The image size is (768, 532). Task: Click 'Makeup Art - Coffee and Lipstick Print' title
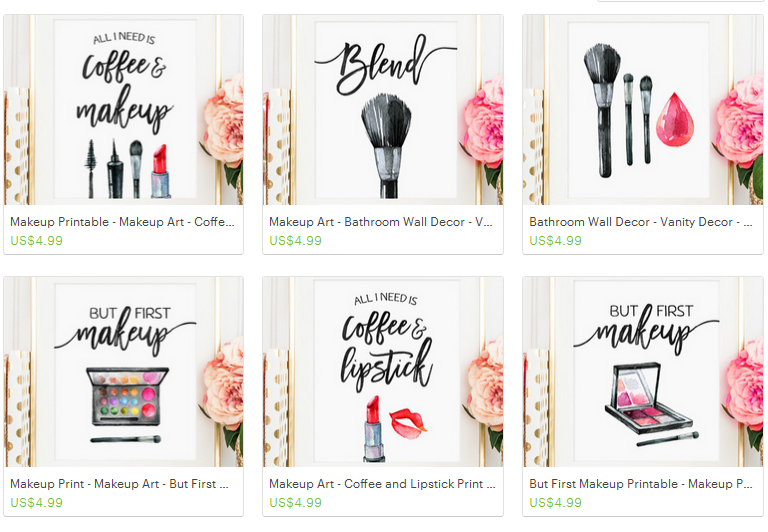coord(383,484)
